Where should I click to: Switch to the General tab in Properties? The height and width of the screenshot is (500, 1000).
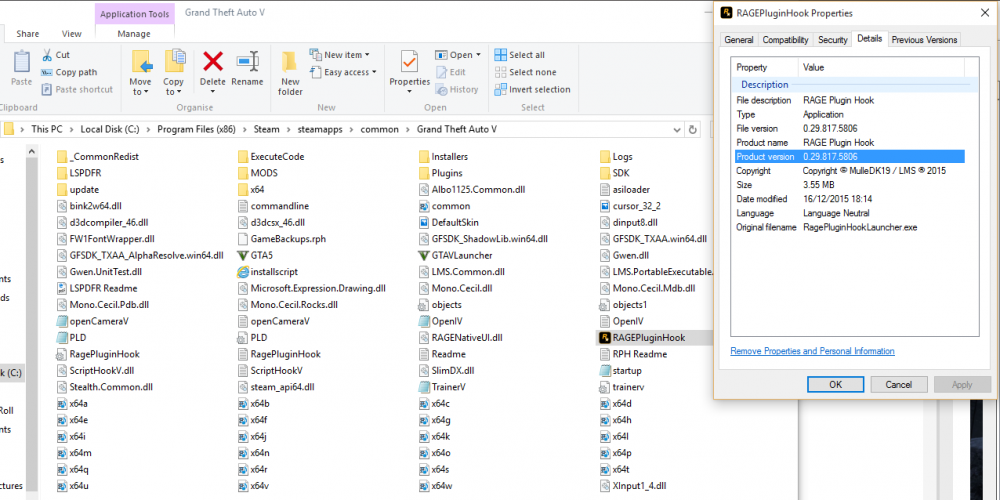click(x=739, y=40)
